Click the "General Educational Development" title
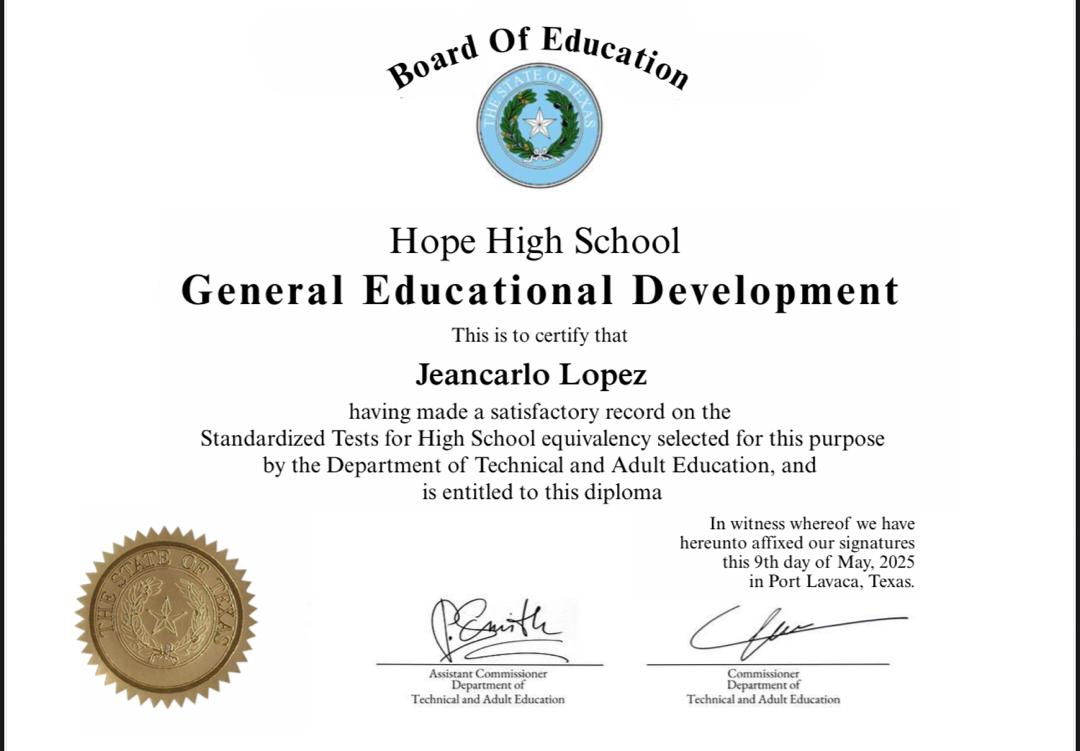1080x751 pixels. 540,290
